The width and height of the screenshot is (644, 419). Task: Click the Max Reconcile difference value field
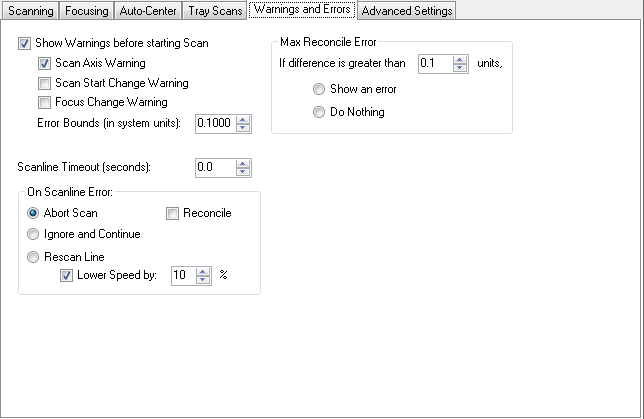434,64
